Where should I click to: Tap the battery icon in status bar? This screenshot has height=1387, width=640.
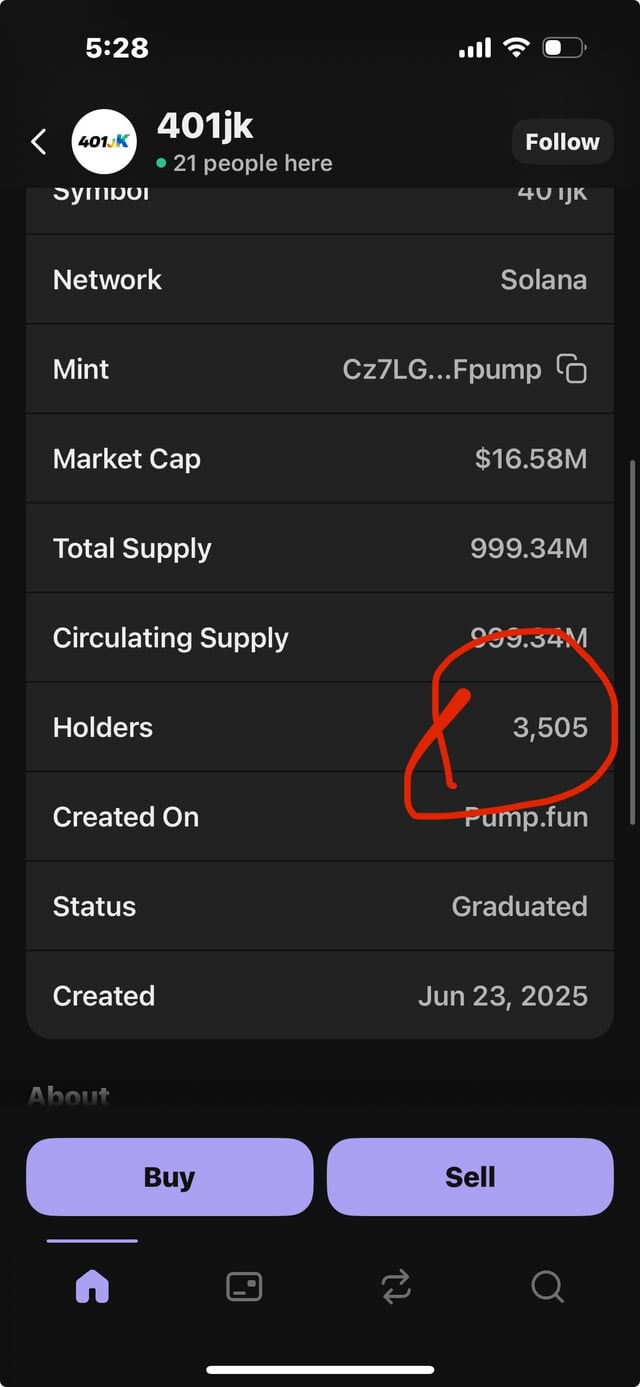564,48
